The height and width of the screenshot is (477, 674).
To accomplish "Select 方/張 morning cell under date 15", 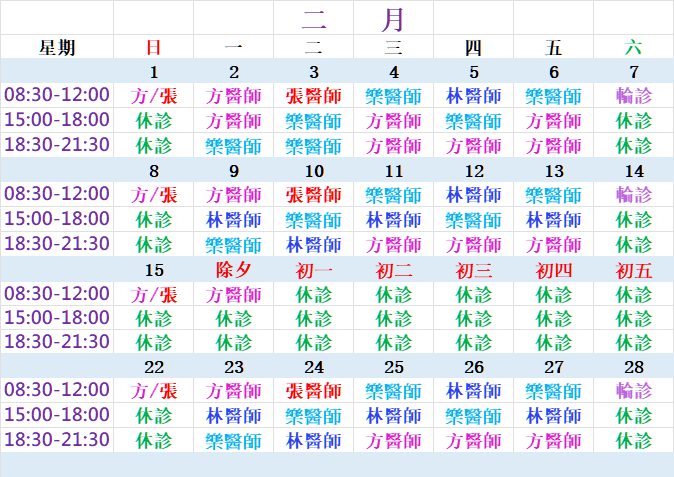I will coord(154,294).
